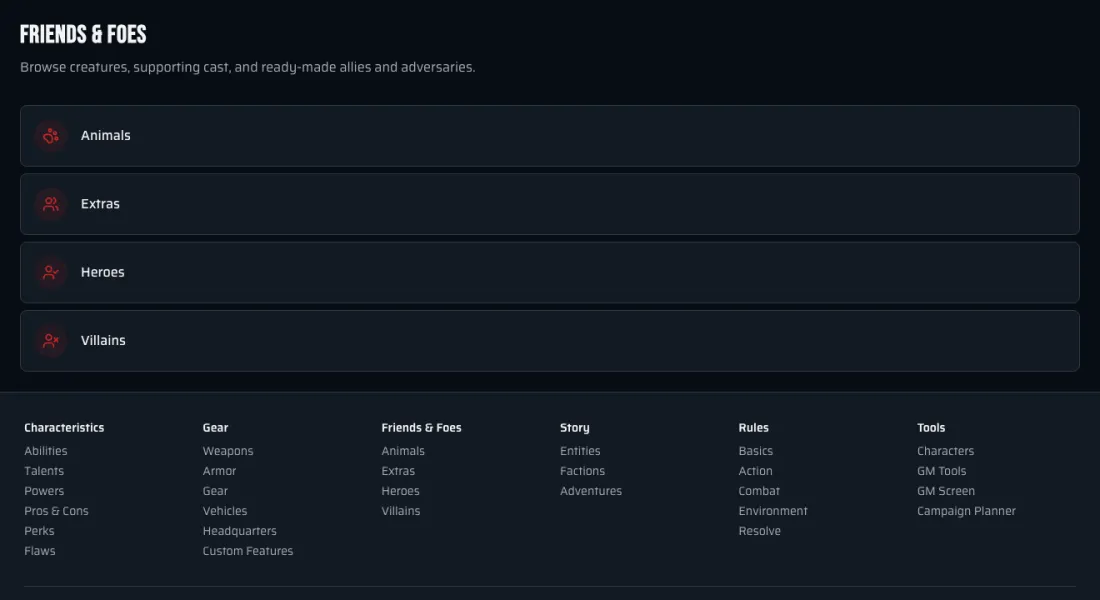The width and height of the screenshot is (1100, 600).
Task: Click the Friends & Foes footer heading
Action: pos(422,427)
